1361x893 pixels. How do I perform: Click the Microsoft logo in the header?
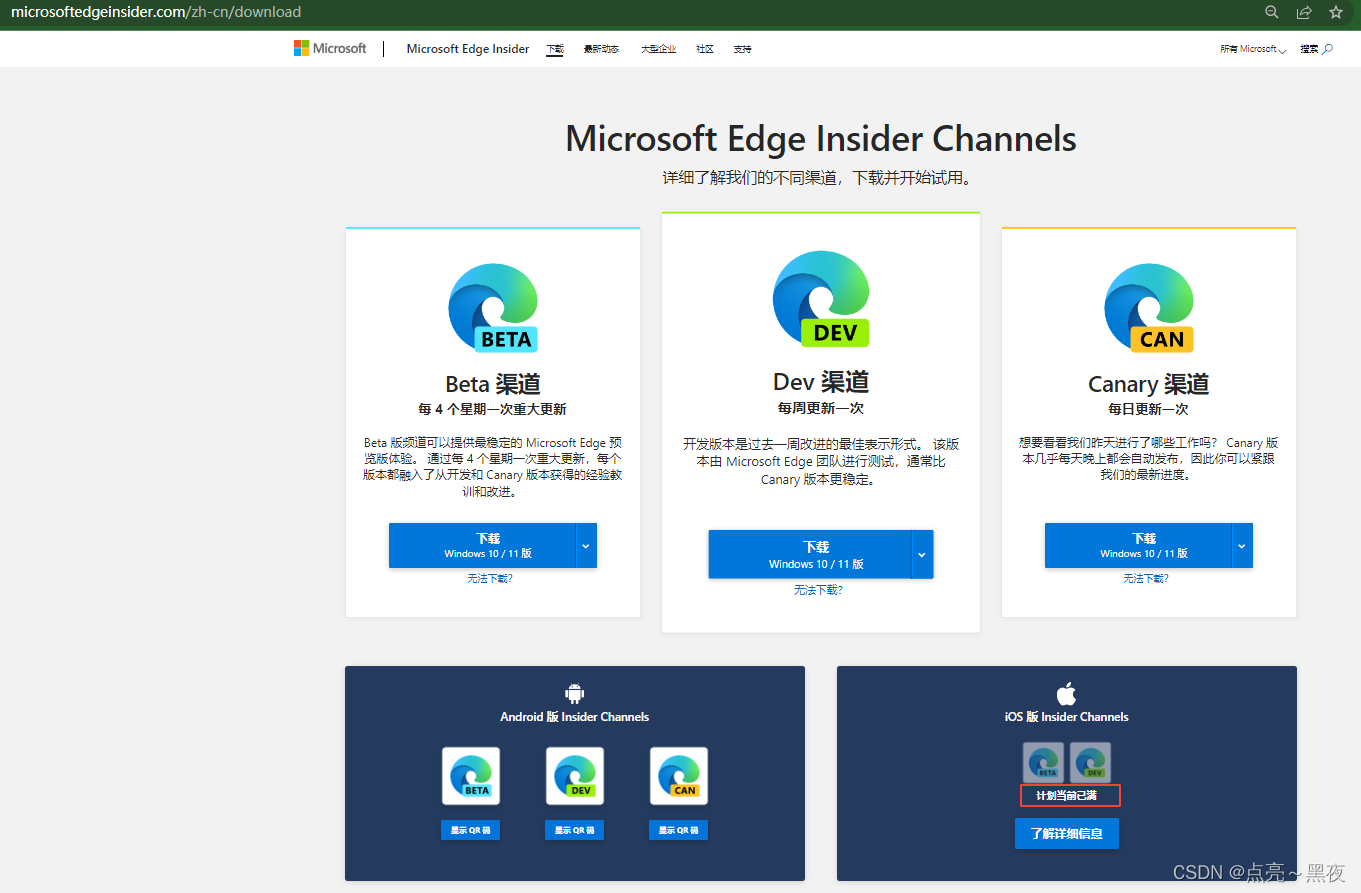330,48
